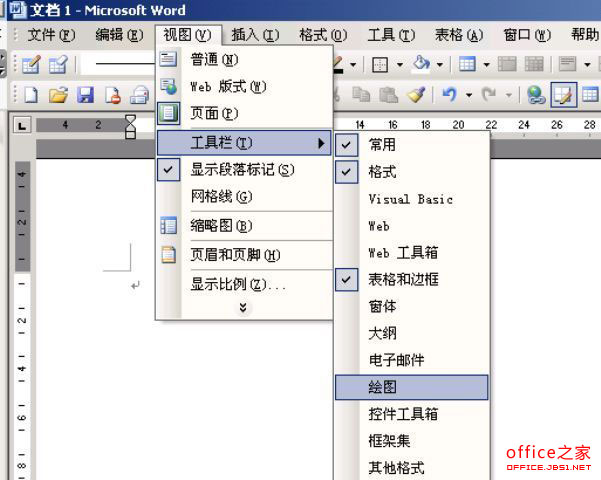Click the Split Cells icon
Image resolution: width=601 pixels, height=480 pixels.
534,64
